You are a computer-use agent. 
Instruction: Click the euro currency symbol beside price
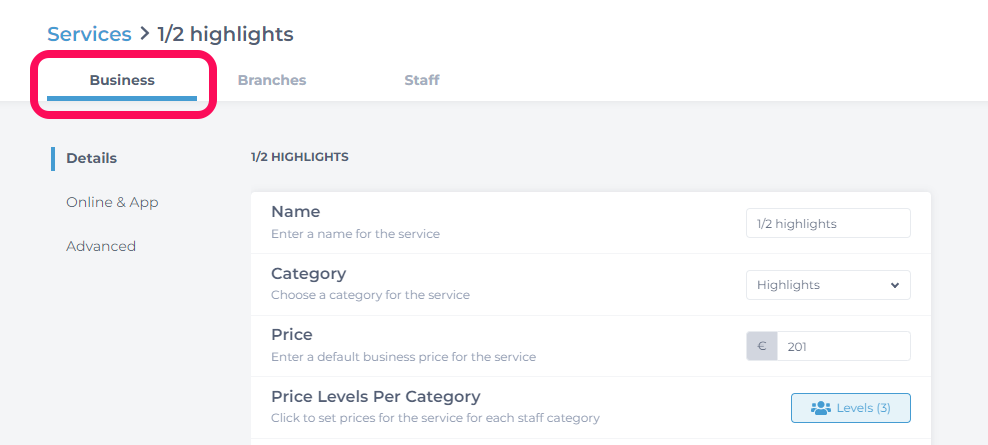[x=762, y=346]
